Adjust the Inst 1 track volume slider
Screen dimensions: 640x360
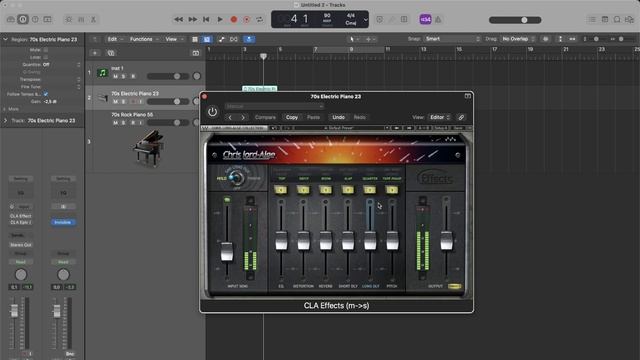[168, 76]
